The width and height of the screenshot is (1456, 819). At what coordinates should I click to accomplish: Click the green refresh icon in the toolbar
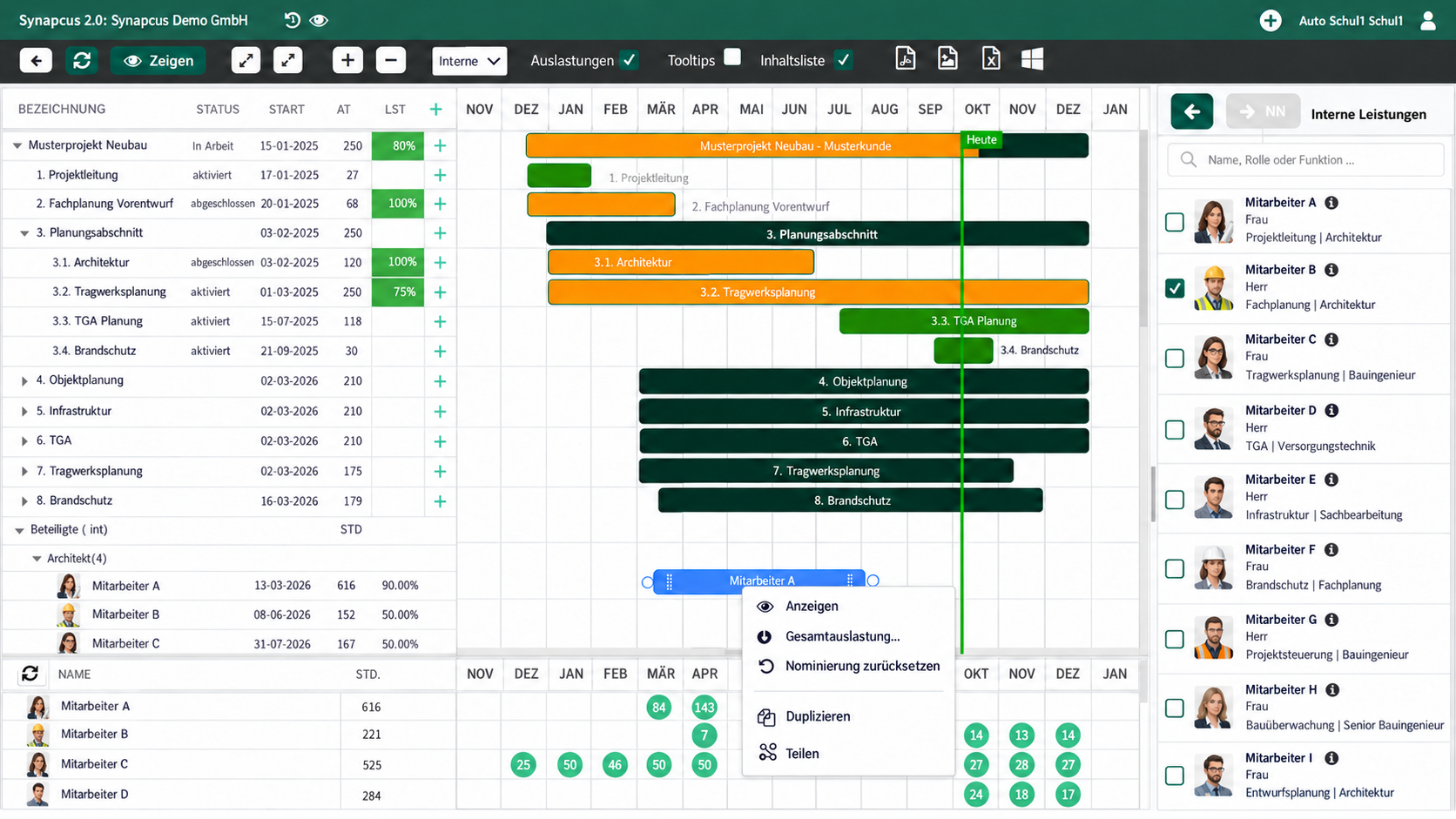click(82, 60)
